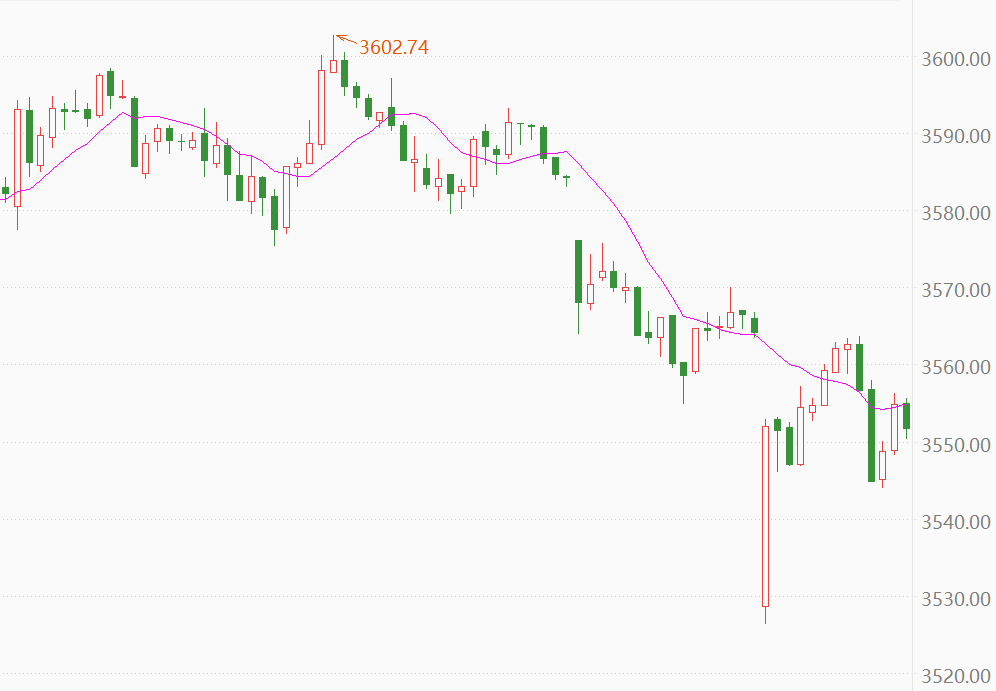
Task: Click the tall red candle just before the peak
Action: 322,106
